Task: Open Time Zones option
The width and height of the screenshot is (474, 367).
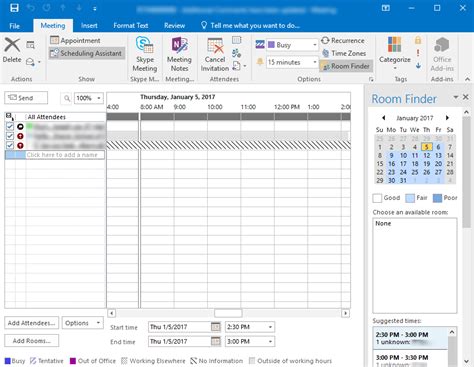Action: (344, 53)
